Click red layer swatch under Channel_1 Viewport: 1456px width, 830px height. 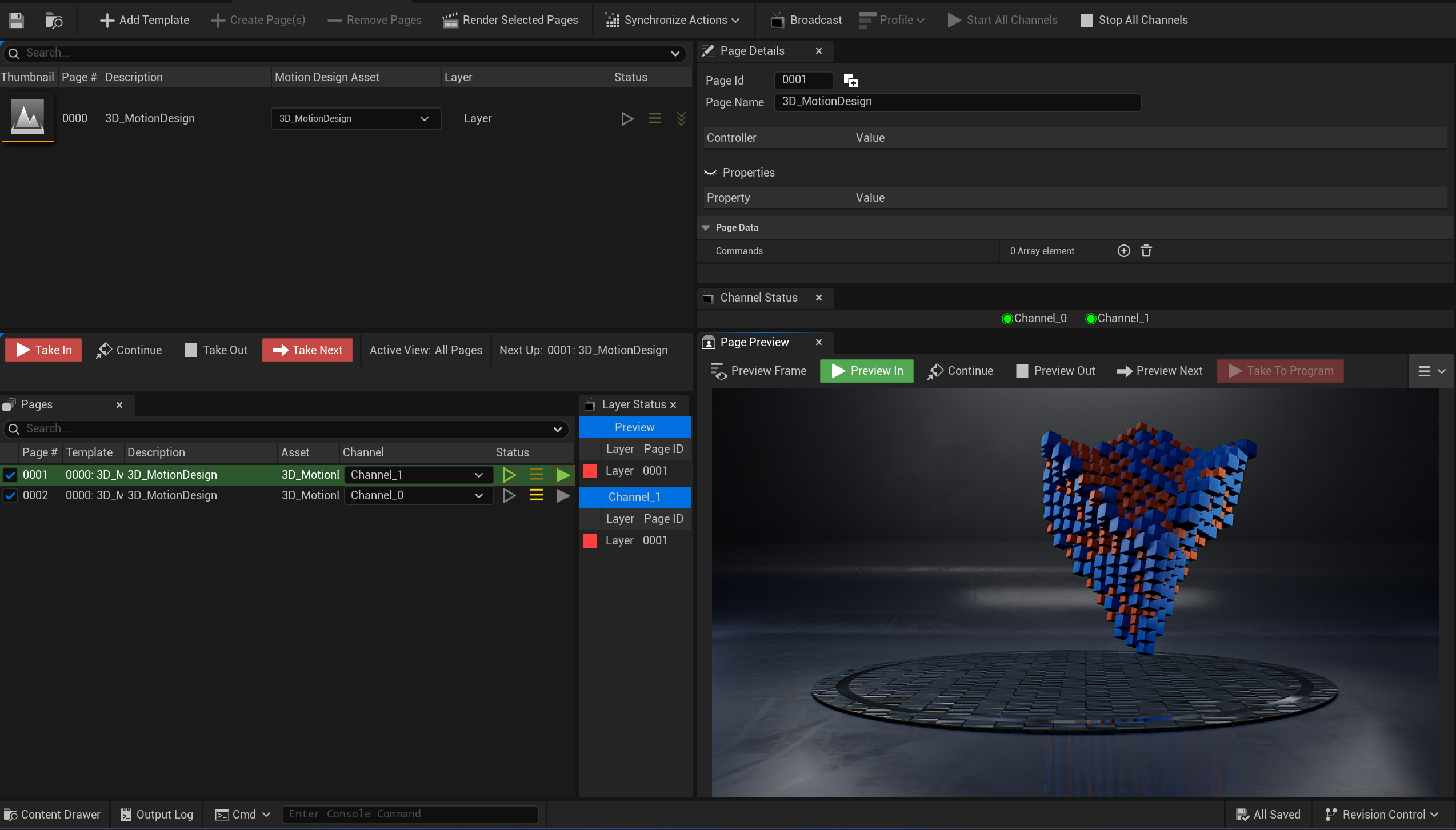click(590, 540)
